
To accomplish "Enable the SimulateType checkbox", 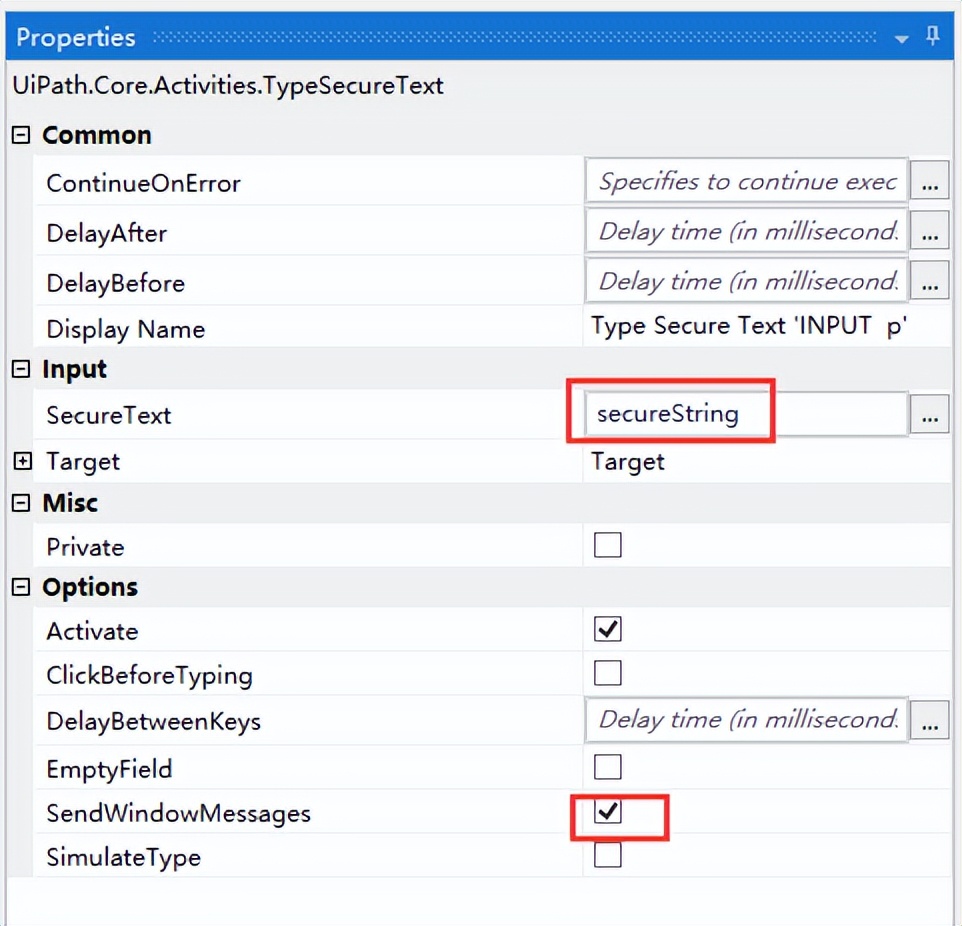I will (608, 856).
